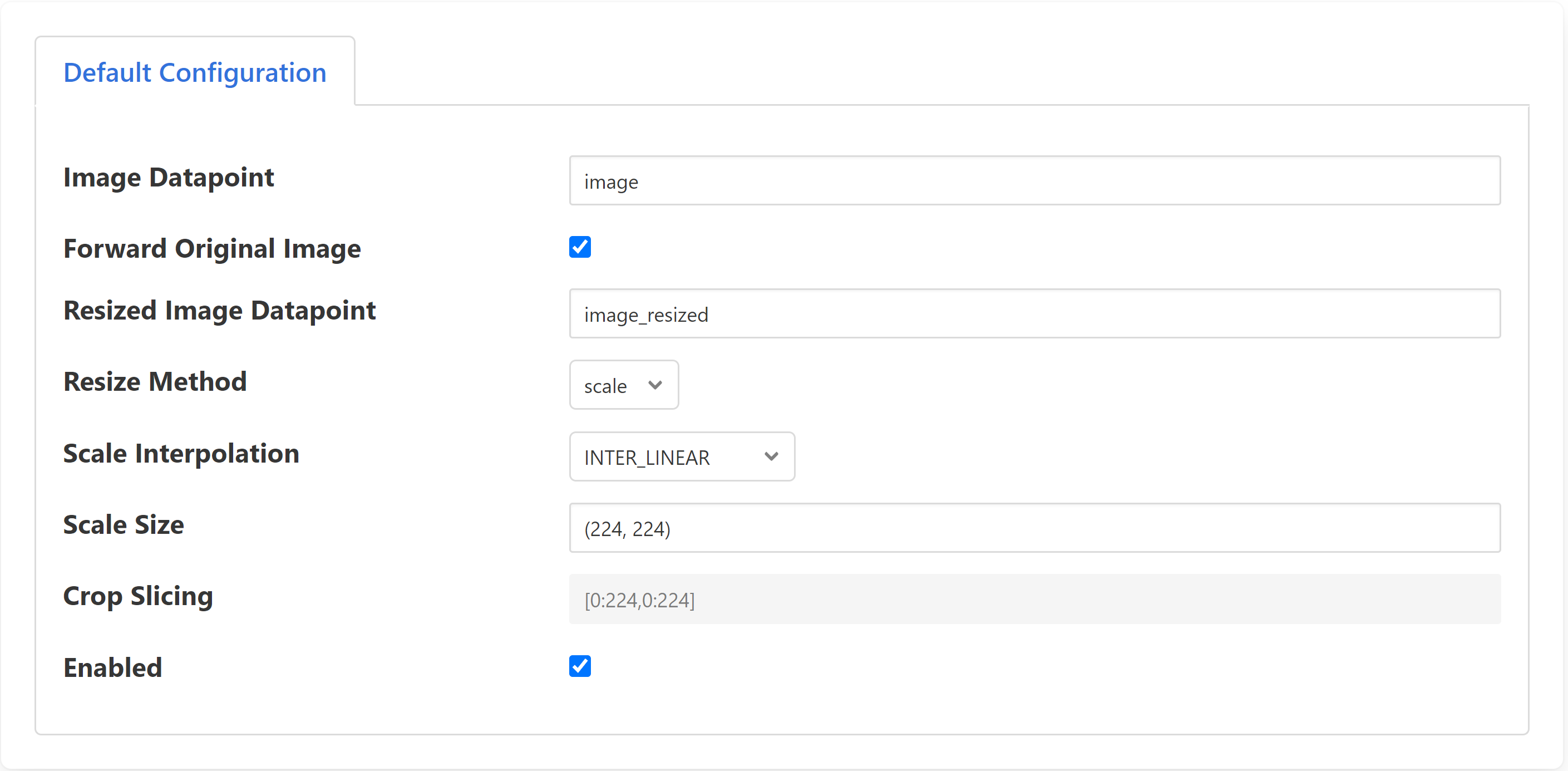1568x771 pixels.
Task: Select the current scale value combo box
Action: [x=623, y=385]
